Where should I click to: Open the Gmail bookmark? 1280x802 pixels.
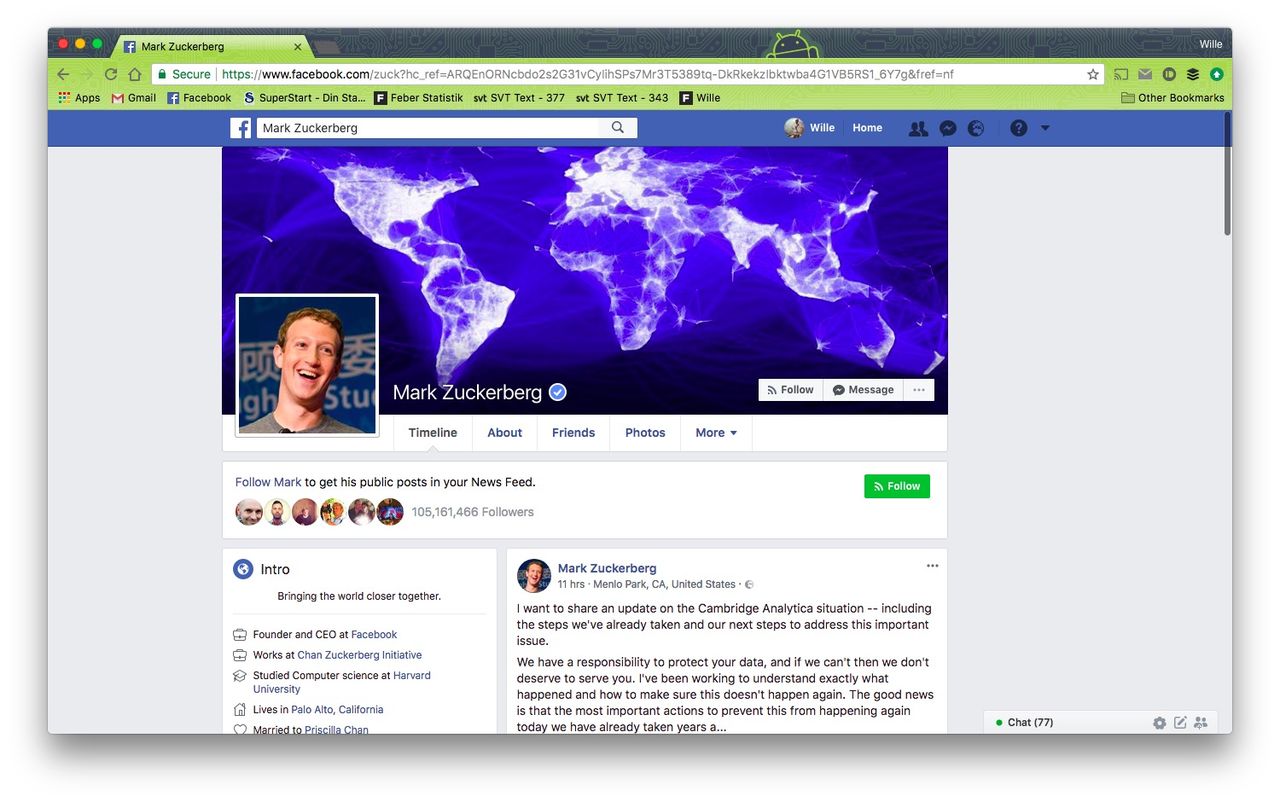coord(134,98)
